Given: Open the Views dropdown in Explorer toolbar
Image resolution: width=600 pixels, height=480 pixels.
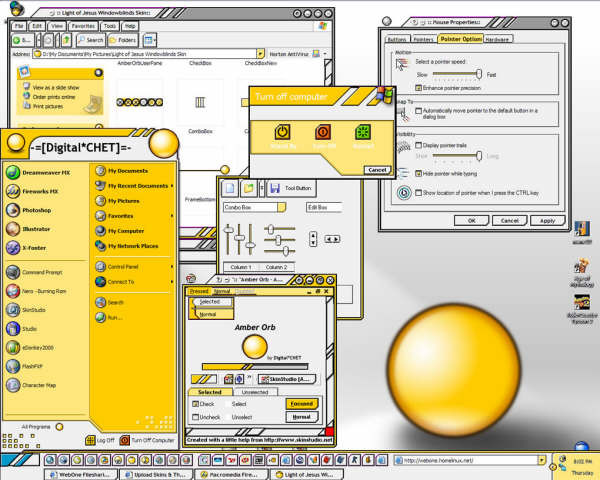Looking at the screenshot, I should pyautogui.click(x=150, y=40).
